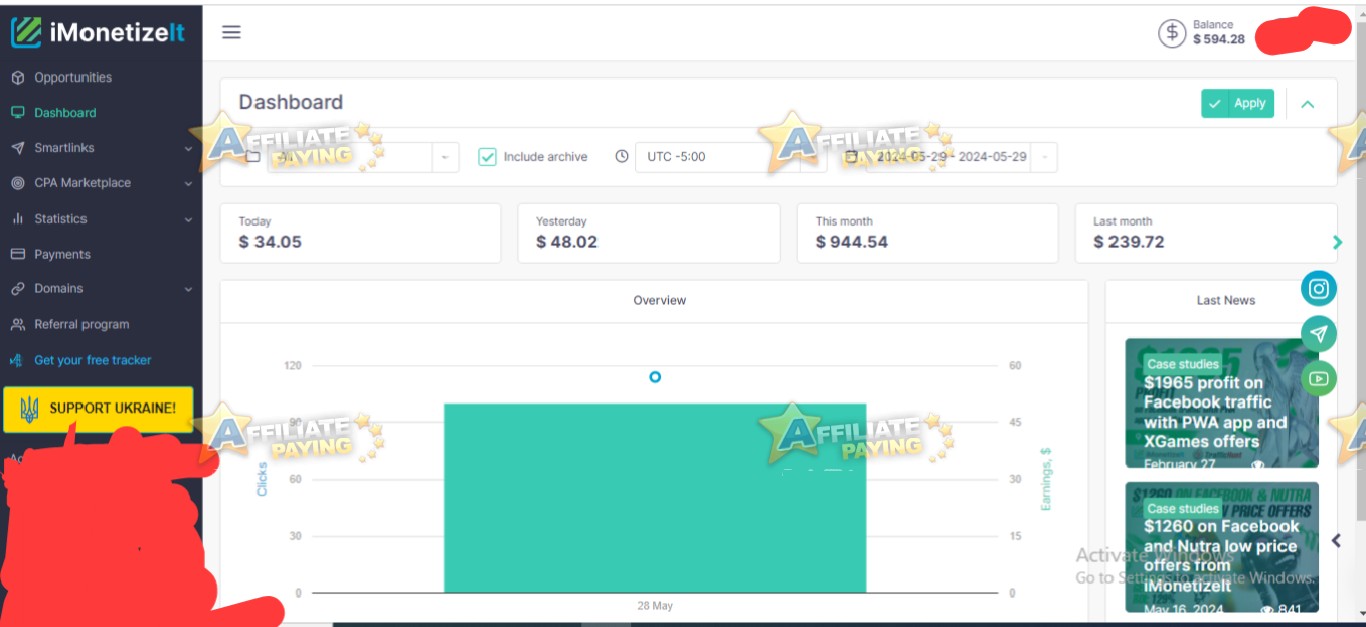The height and width of the screenshot is (627, 1366).
Task: Click the Smartlinks paper plane icon
Action: pyautogui.click(x=17, y=148)
